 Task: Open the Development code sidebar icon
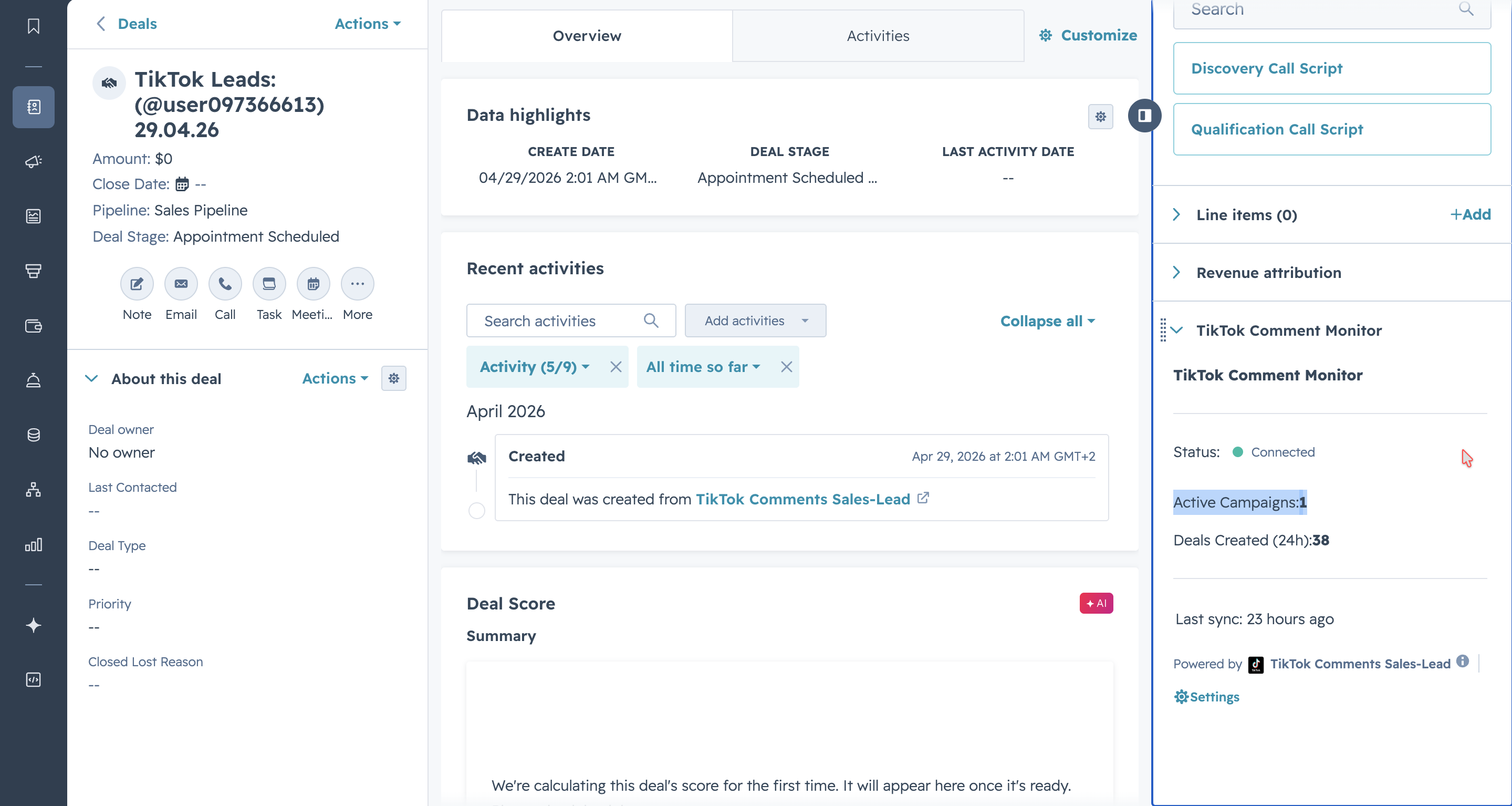[x=34, y=680]
